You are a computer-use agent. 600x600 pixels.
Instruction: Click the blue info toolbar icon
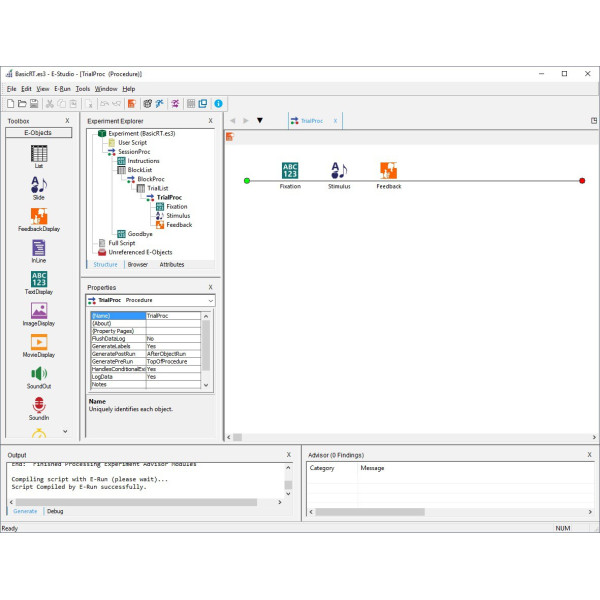218,103
